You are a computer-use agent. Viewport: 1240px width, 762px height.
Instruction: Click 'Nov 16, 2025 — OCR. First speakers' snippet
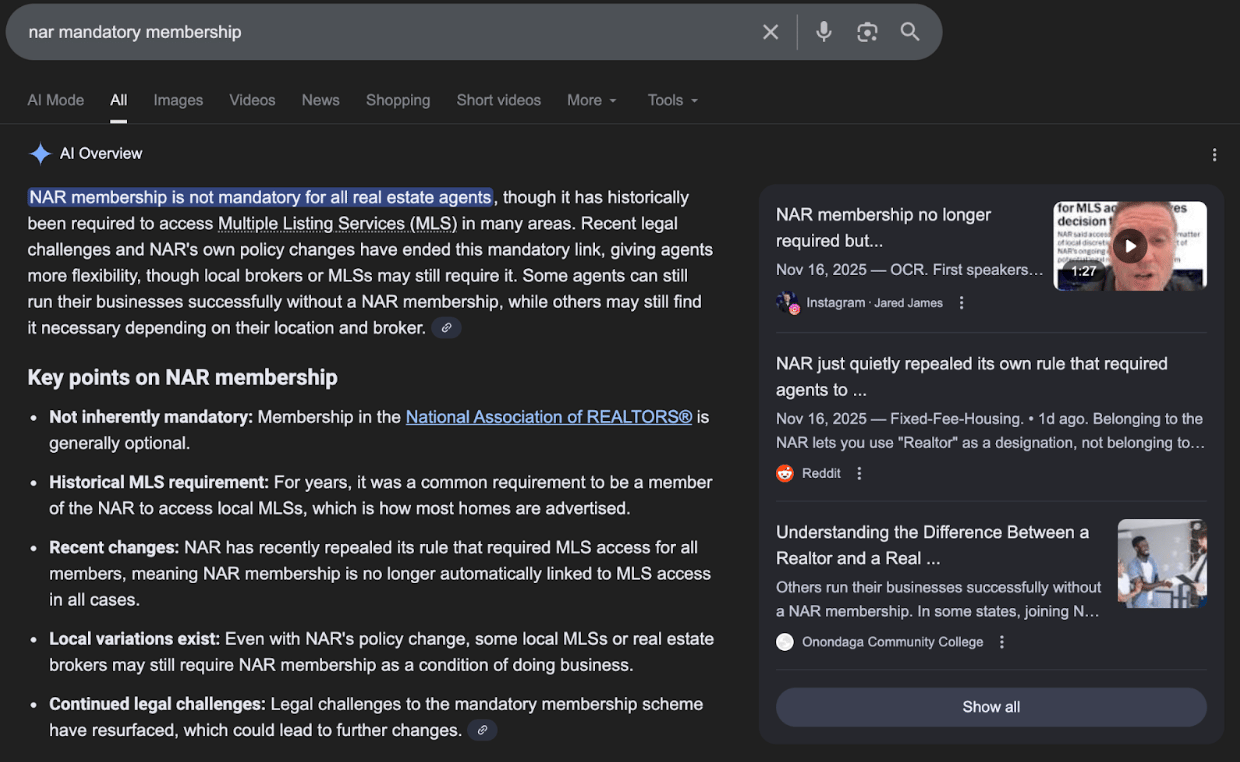click(909, 270)
